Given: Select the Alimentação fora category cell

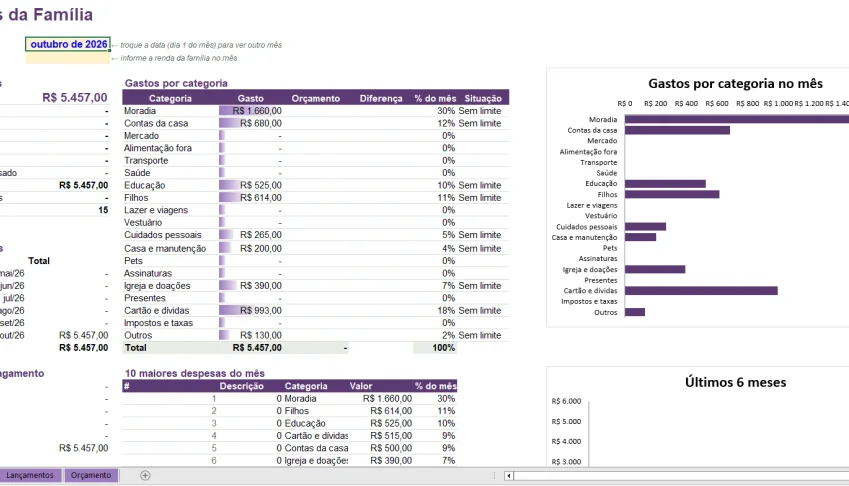Looking at the screenshot, I should (x=171, y=148).
